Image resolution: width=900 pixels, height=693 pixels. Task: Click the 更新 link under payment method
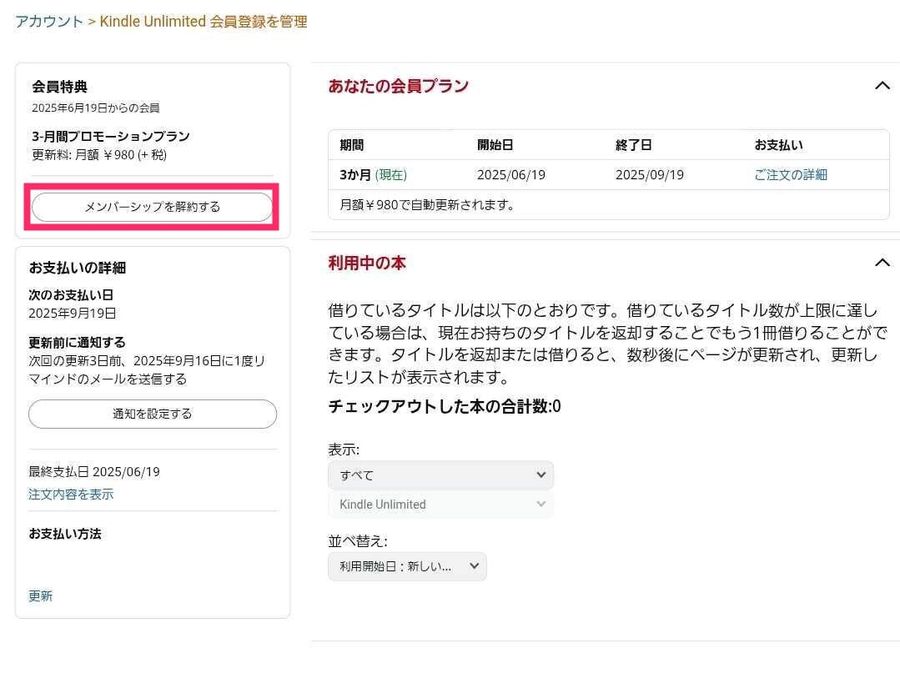coord(40,596)
